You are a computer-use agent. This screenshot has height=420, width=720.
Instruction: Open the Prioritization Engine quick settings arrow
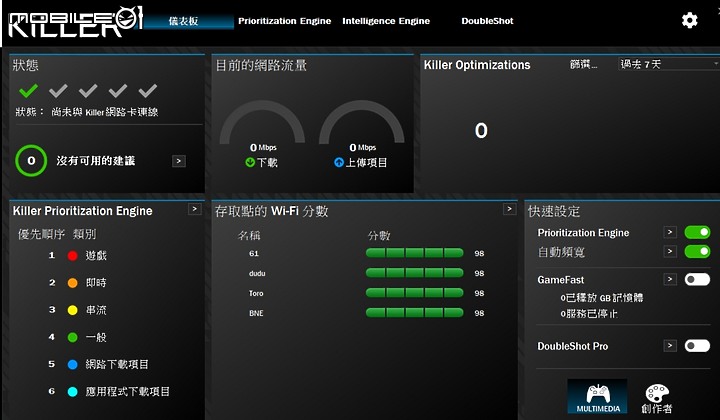[670, 232]
